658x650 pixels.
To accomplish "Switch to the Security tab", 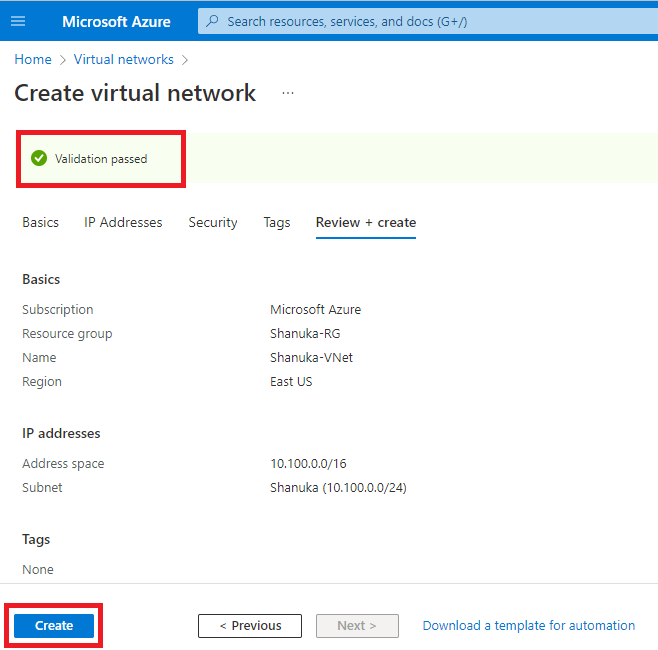I will click(x=213, y=222).
